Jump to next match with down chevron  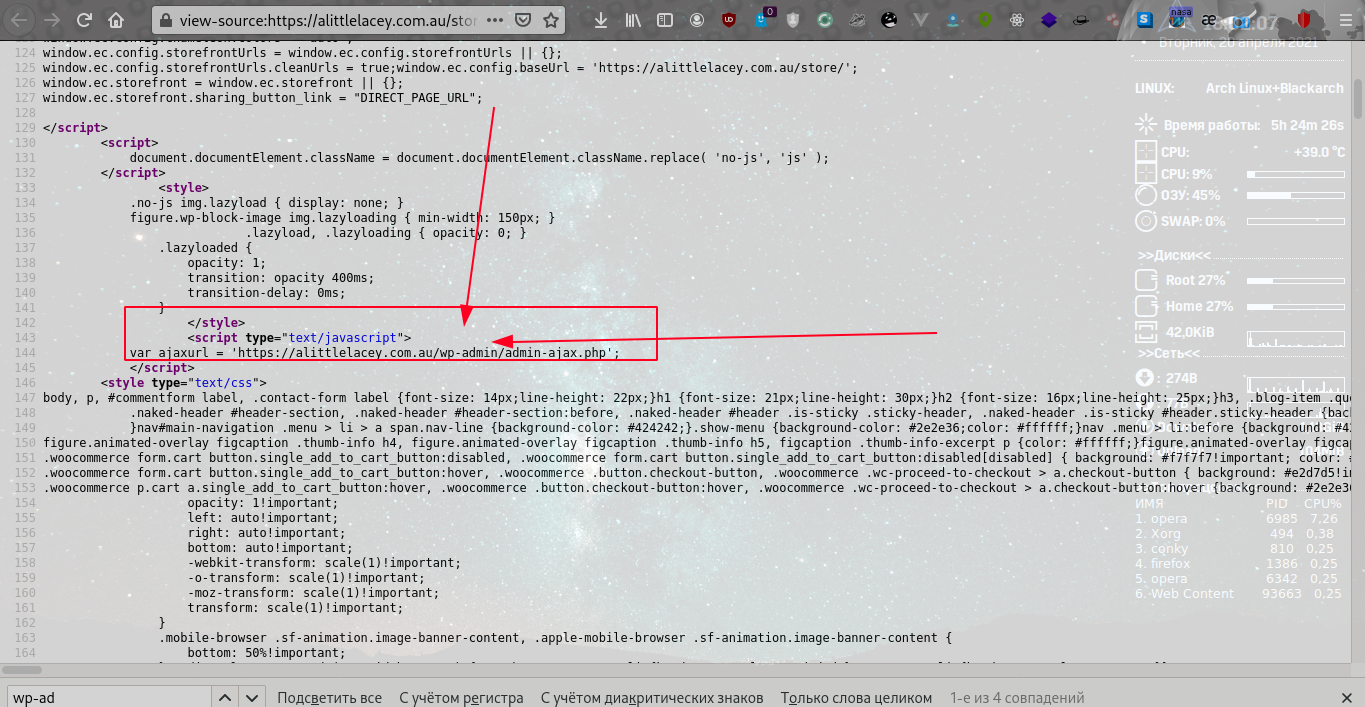click(x=253, y=697)
